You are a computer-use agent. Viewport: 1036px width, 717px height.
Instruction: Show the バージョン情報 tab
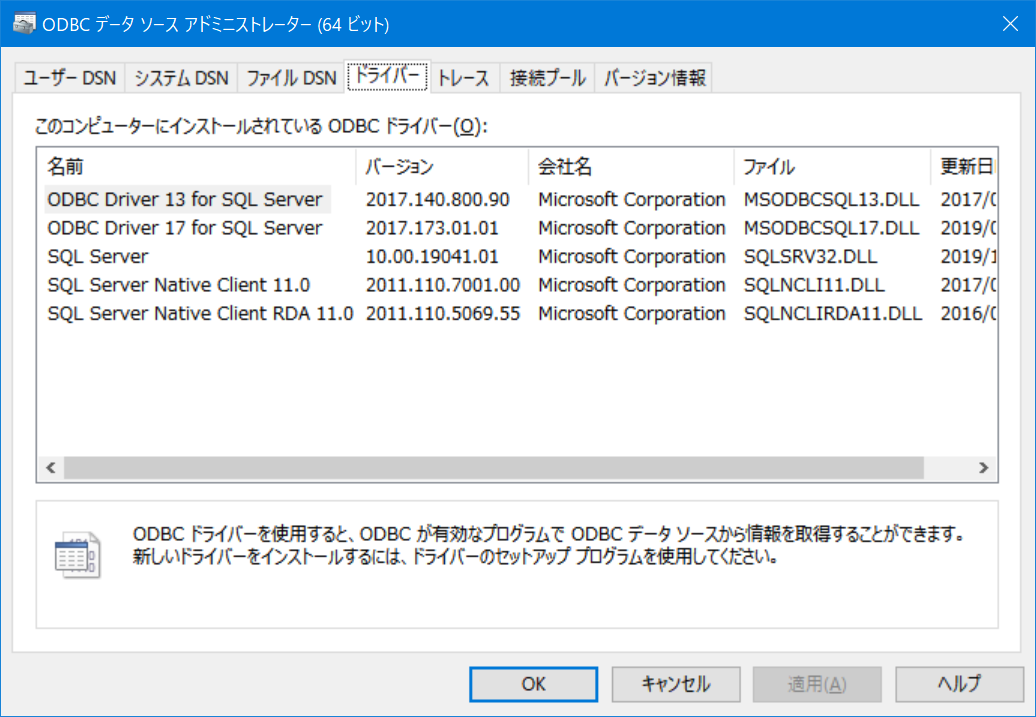[x=654, y=78]
